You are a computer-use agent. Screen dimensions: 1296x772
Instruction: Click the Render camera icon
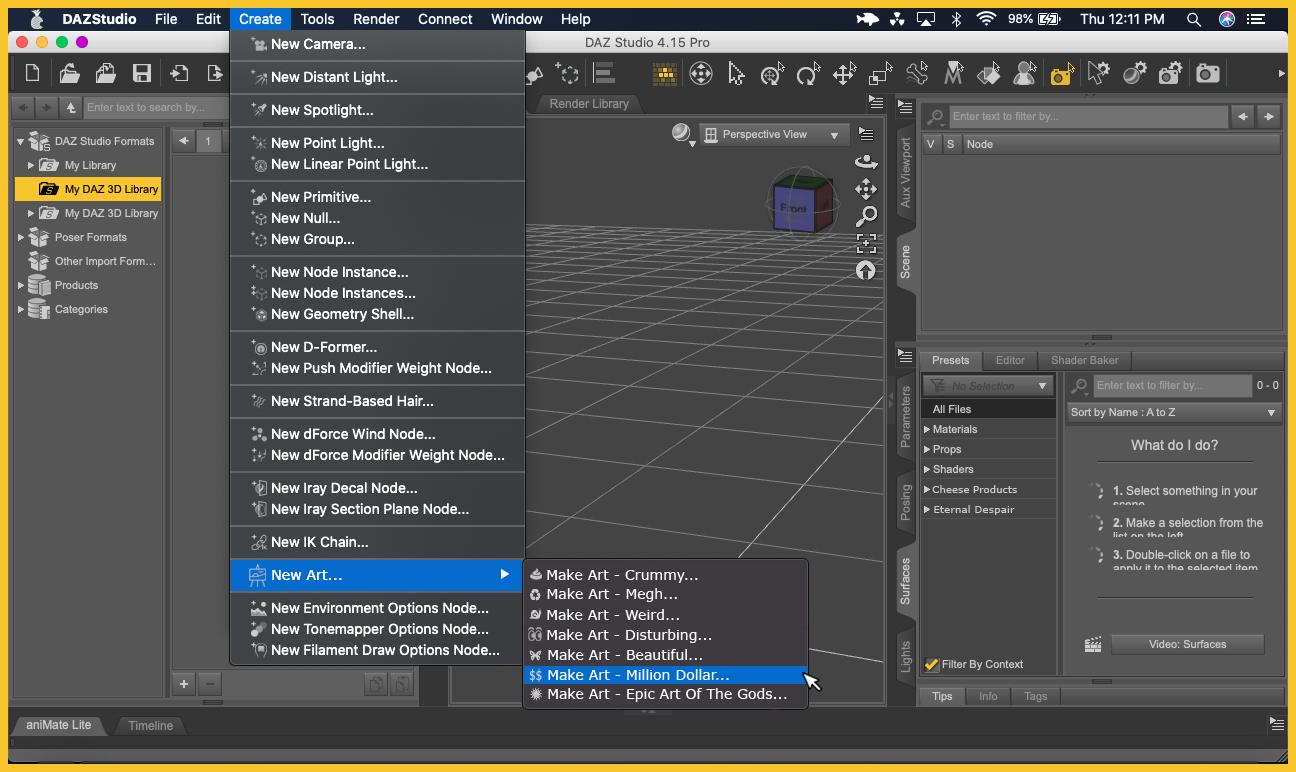point(1207,73)
